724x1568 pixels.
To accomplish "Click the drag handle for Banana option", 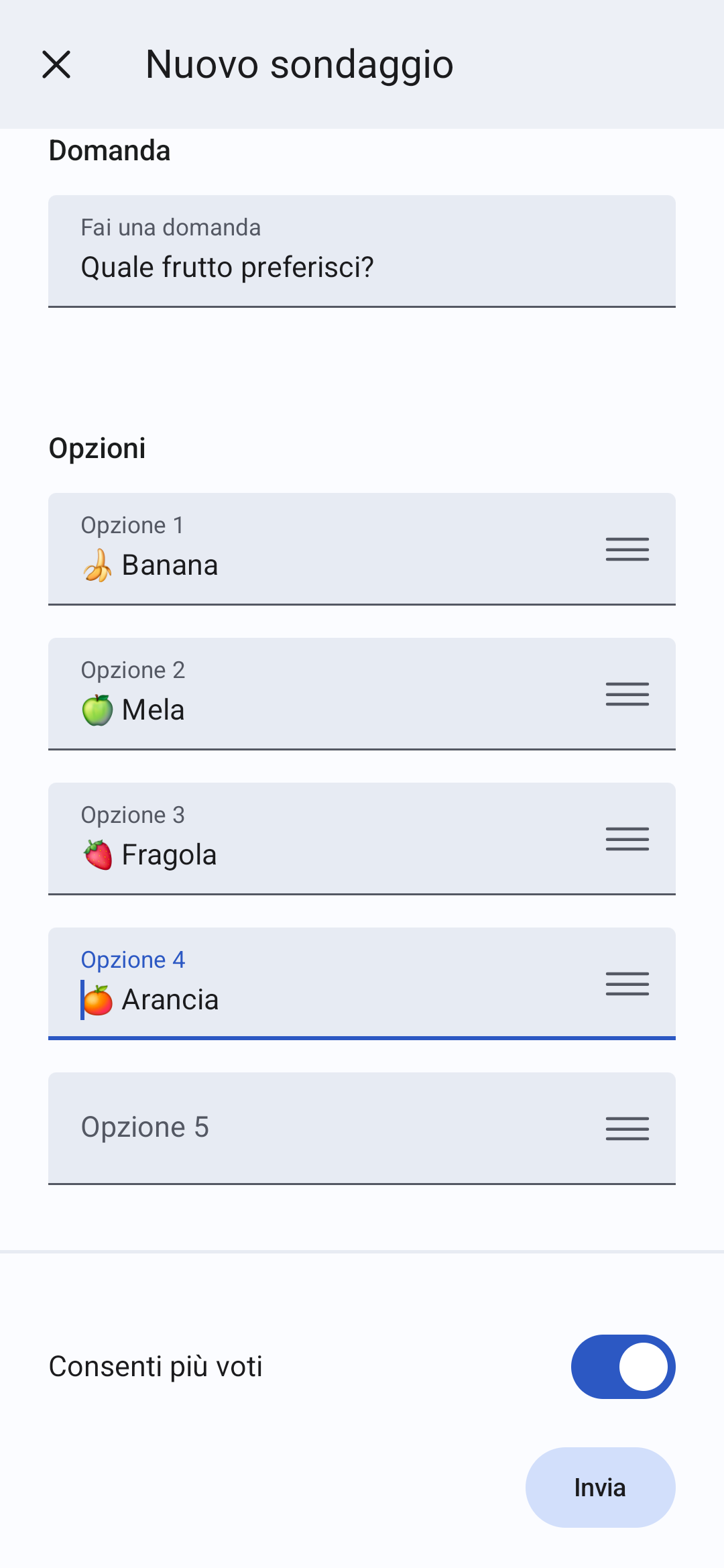I will point(627,549).
